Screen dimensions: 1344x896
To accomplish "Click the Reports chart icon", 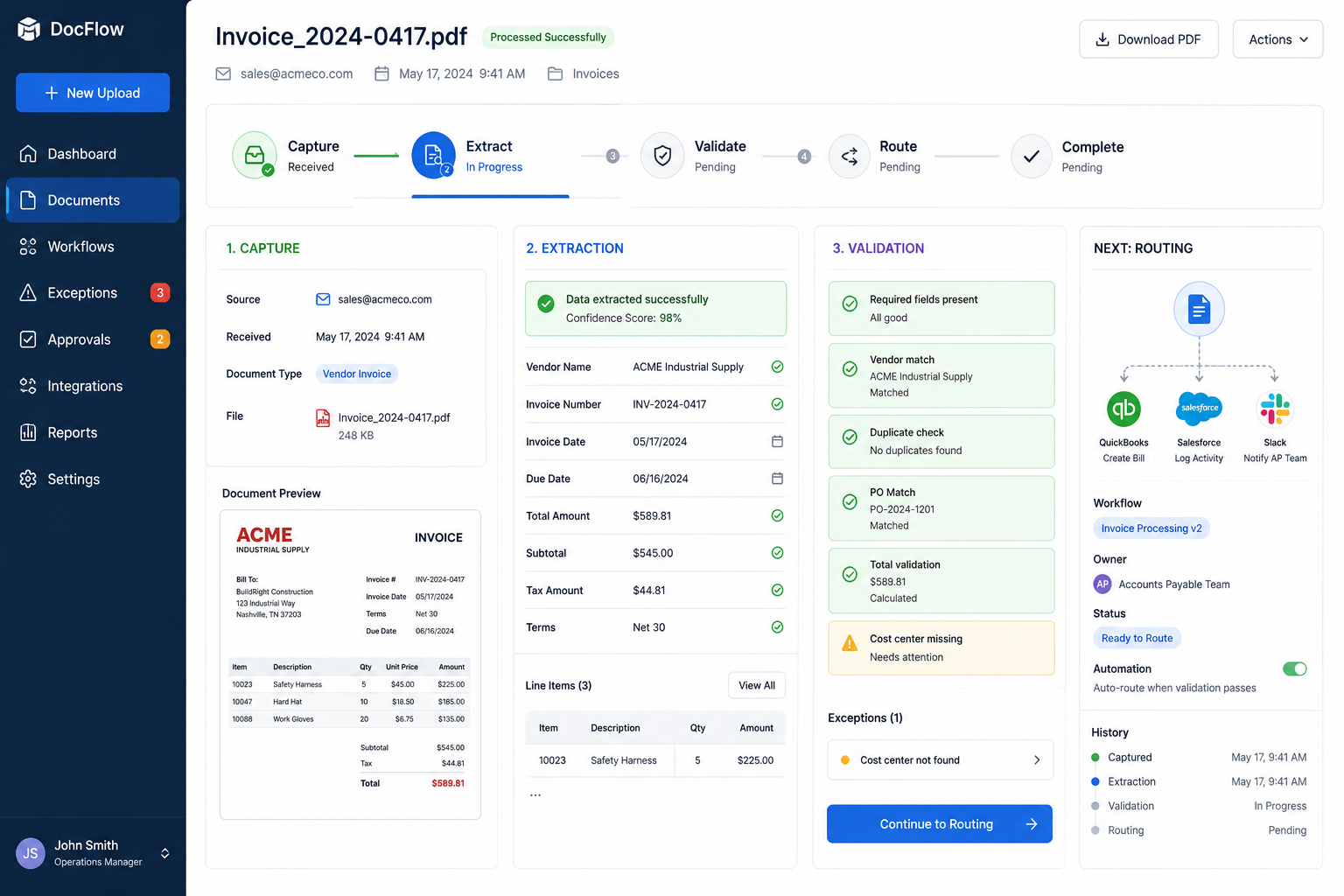I will [28, 432].
